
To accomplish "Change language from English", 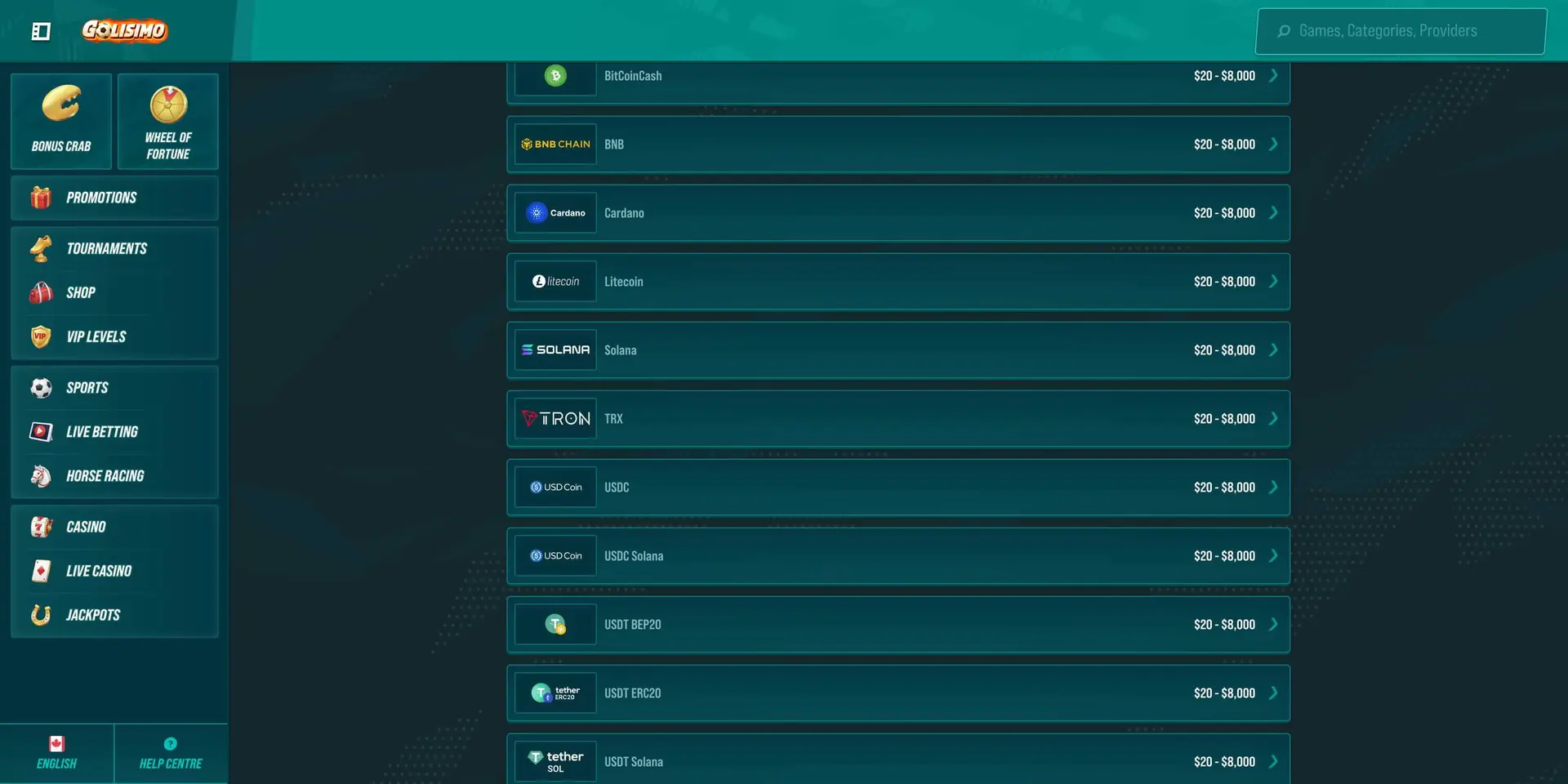I will pos(56,753).
